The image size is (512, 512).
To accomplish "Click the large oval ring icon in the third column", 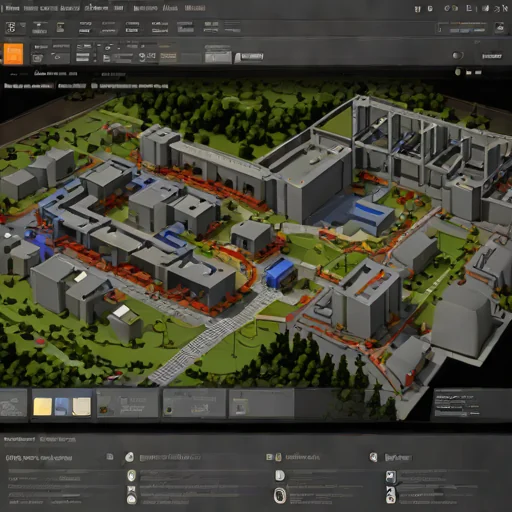I will pos(280,495).
